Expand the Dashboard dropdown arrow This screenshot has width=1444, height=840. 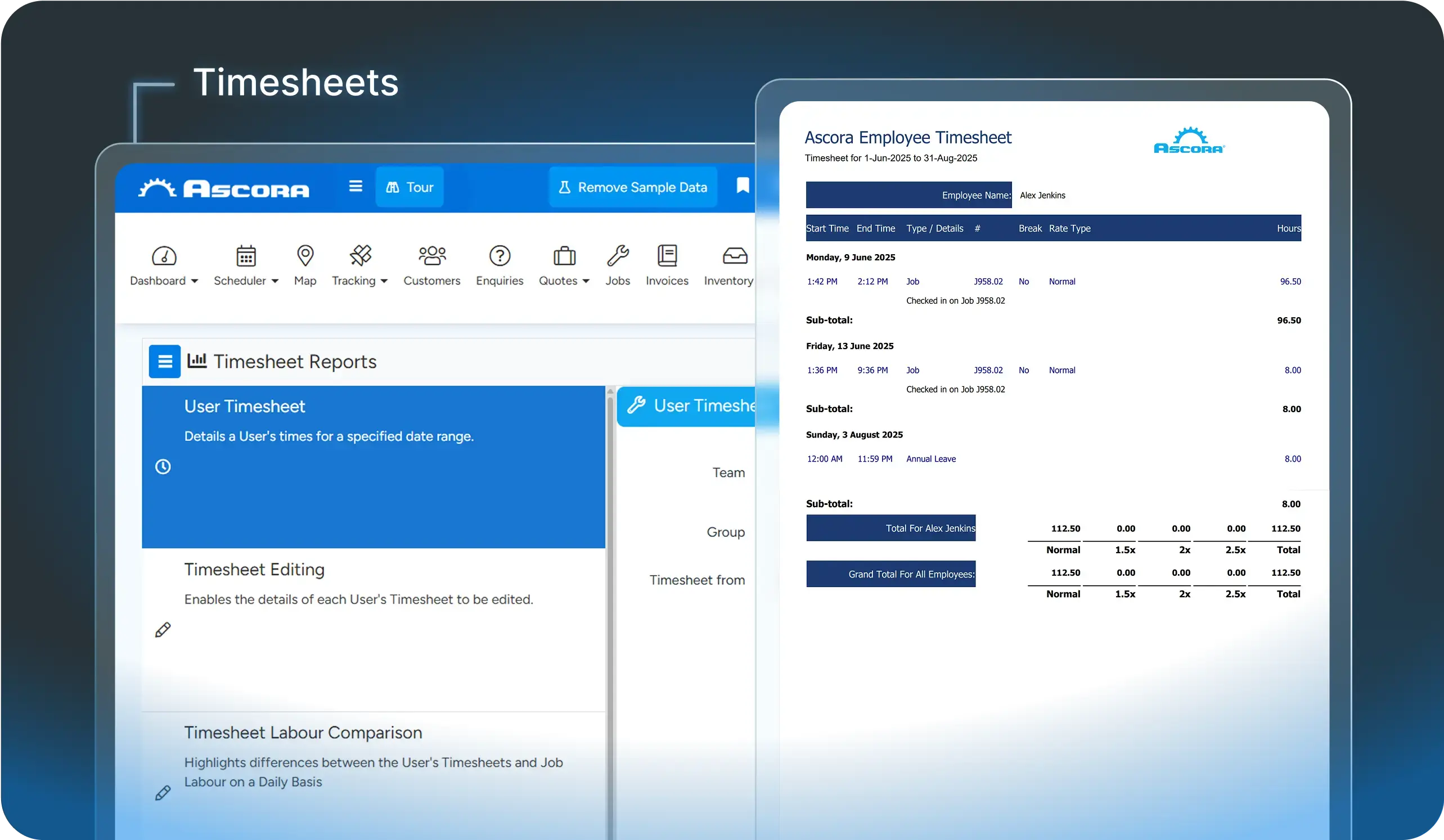(x=195, y=281)
